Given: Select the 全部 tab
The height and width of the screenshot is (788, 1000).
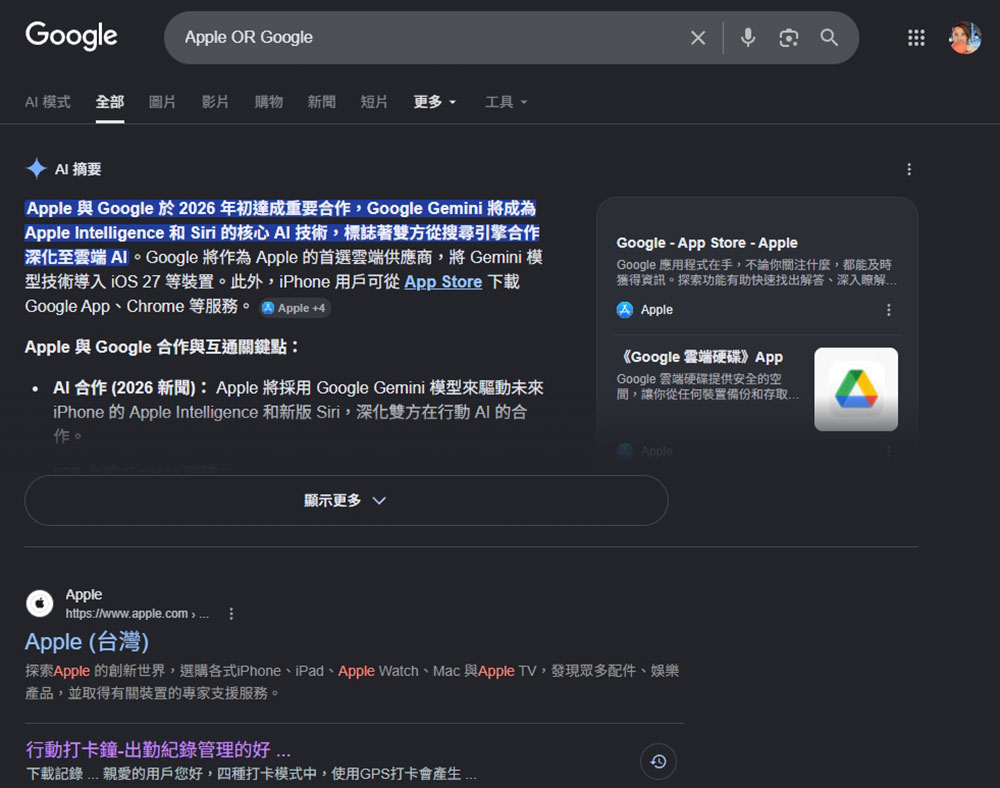Looking at the screenshot, I should 110,102.
